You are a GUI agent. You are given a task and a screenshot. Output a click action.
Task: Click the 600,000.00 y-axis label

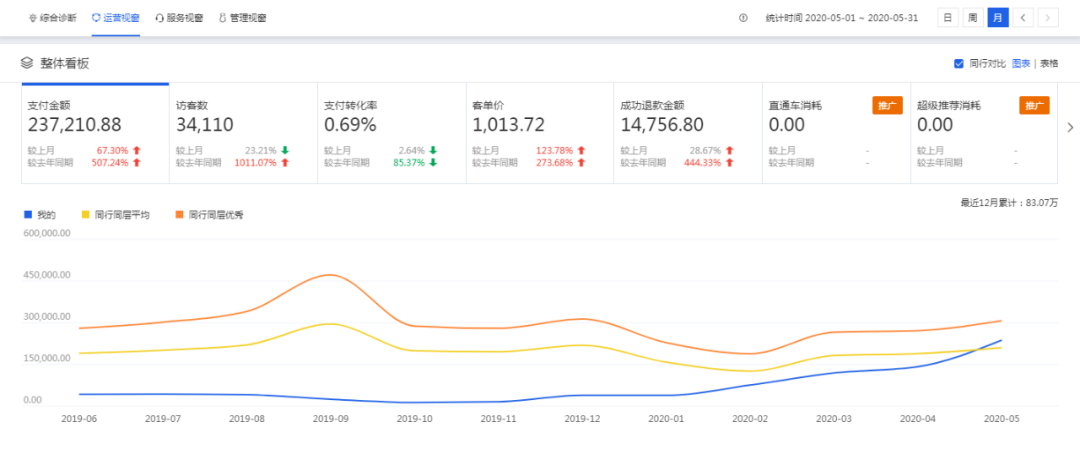pos(45,233)
